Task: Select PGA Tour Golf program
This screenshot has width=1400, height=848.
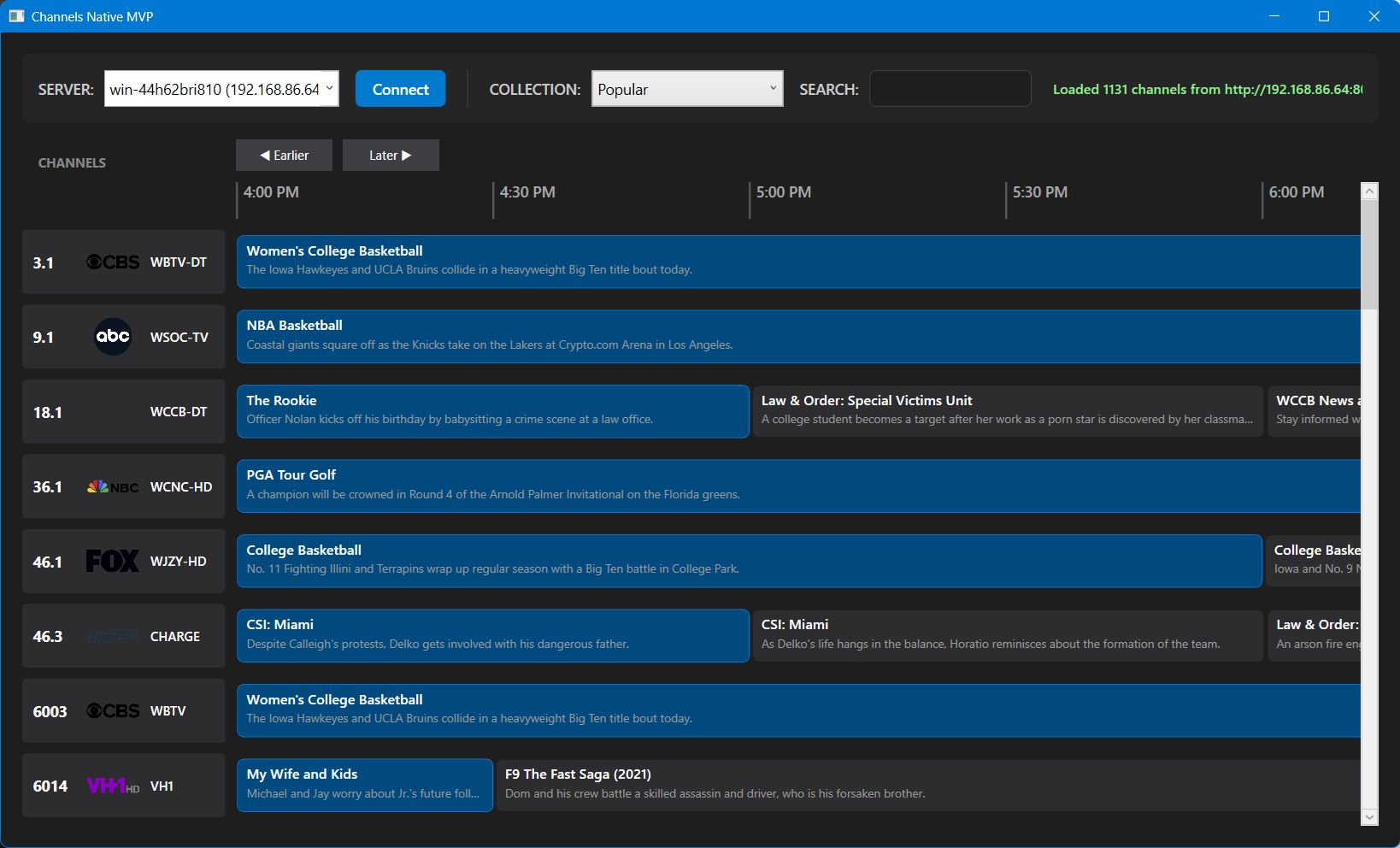Action: tap(797, 486)
